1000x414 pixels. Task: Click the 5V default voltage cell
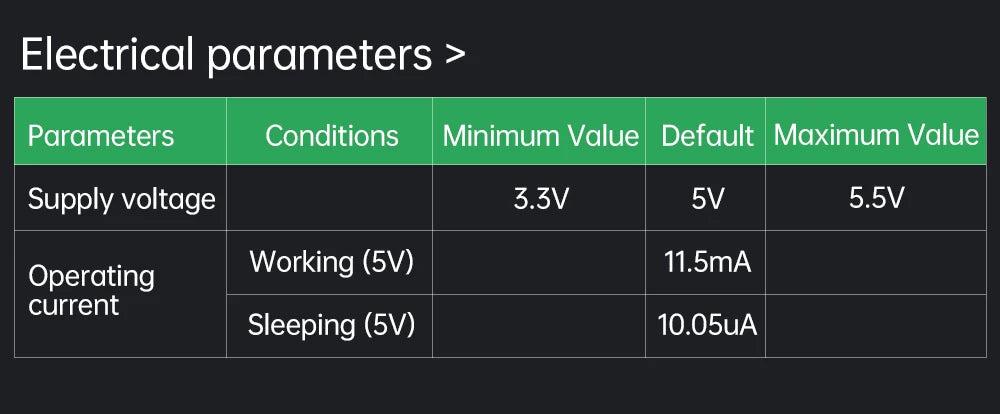(707, 199)
